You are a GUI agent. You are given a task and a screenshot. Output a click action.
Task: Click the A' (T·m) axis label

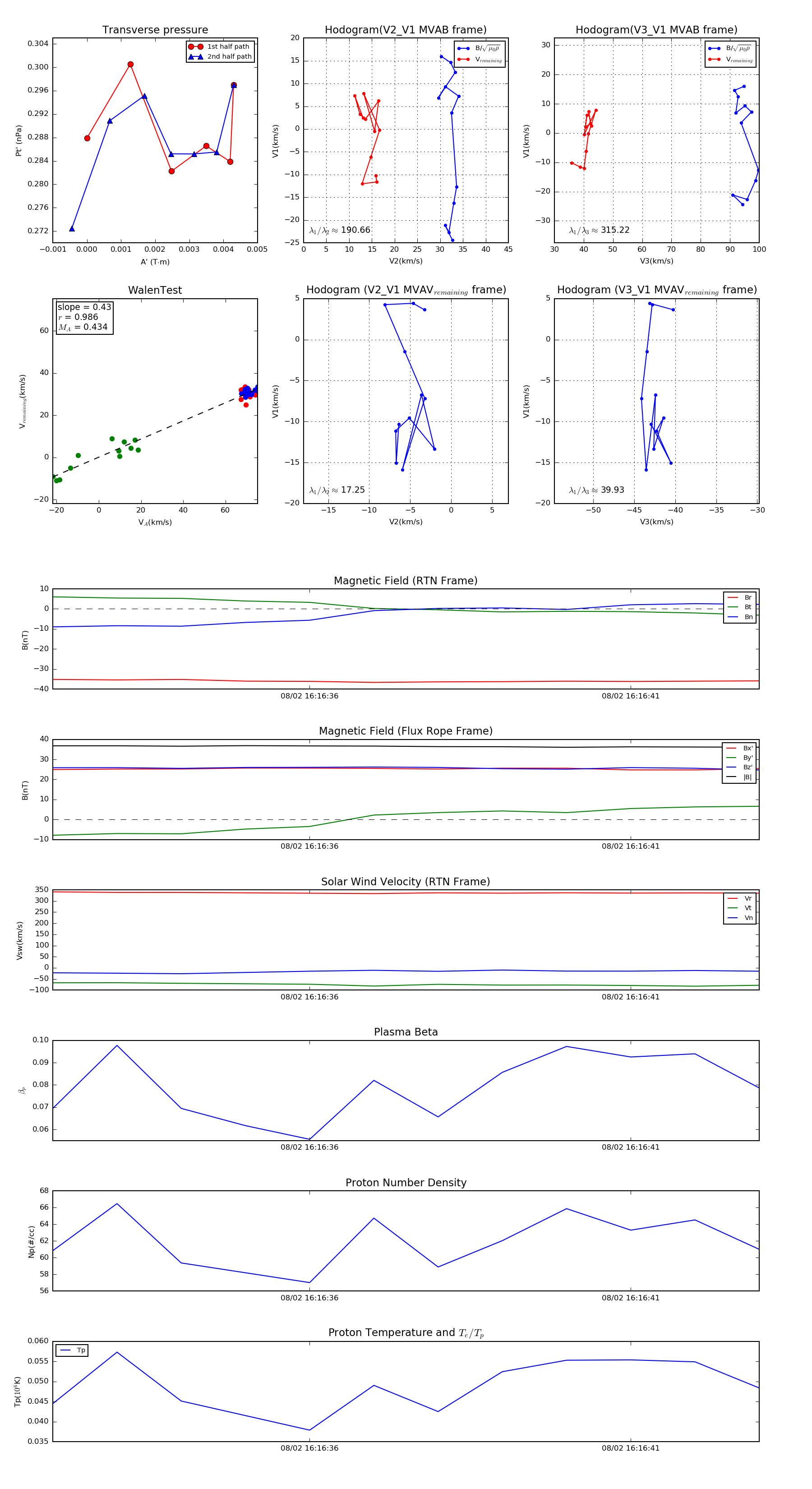point(155,262)
